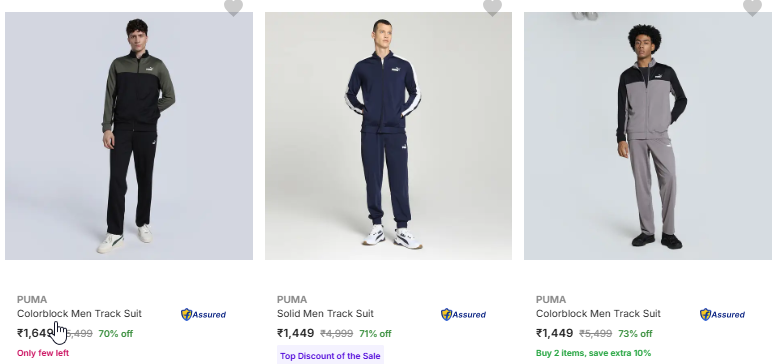Open grey and black track suit image
774x364 pixels.
pyautogui.click(x=648, y=136)
